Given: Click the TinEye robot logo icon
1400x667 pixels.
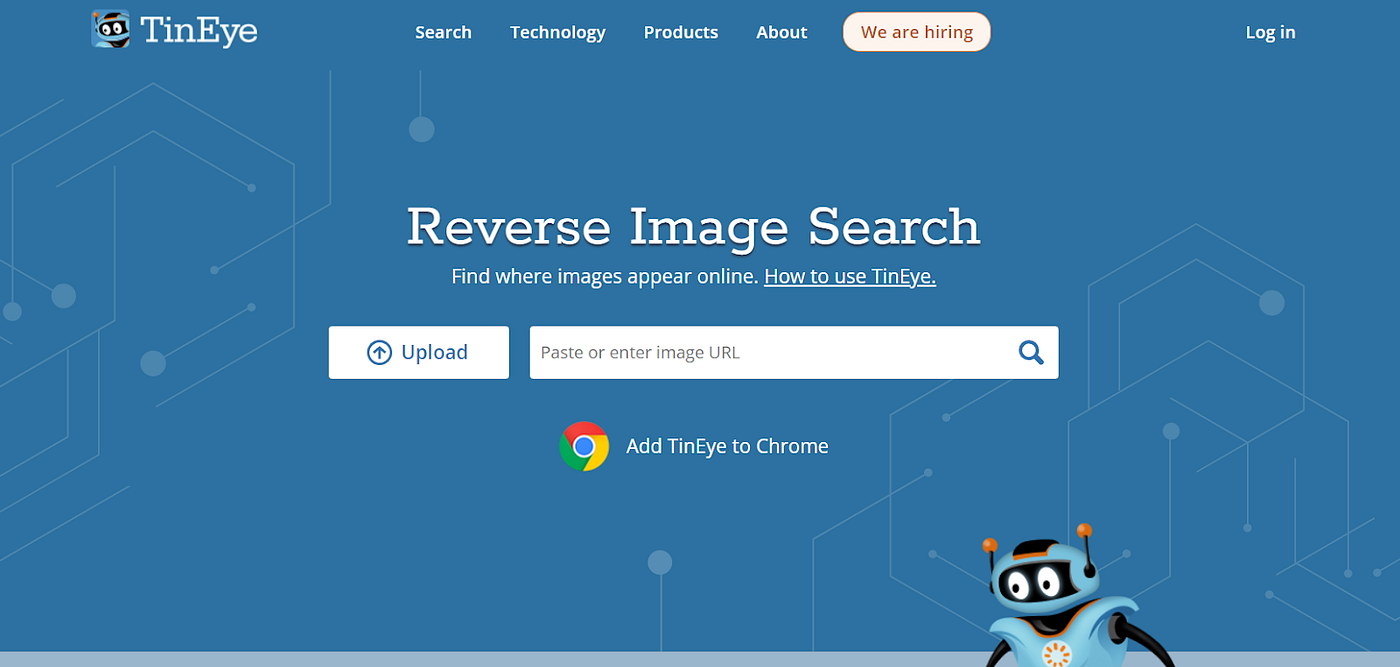Looking at the screenshot, I should [x=110, y=30].
